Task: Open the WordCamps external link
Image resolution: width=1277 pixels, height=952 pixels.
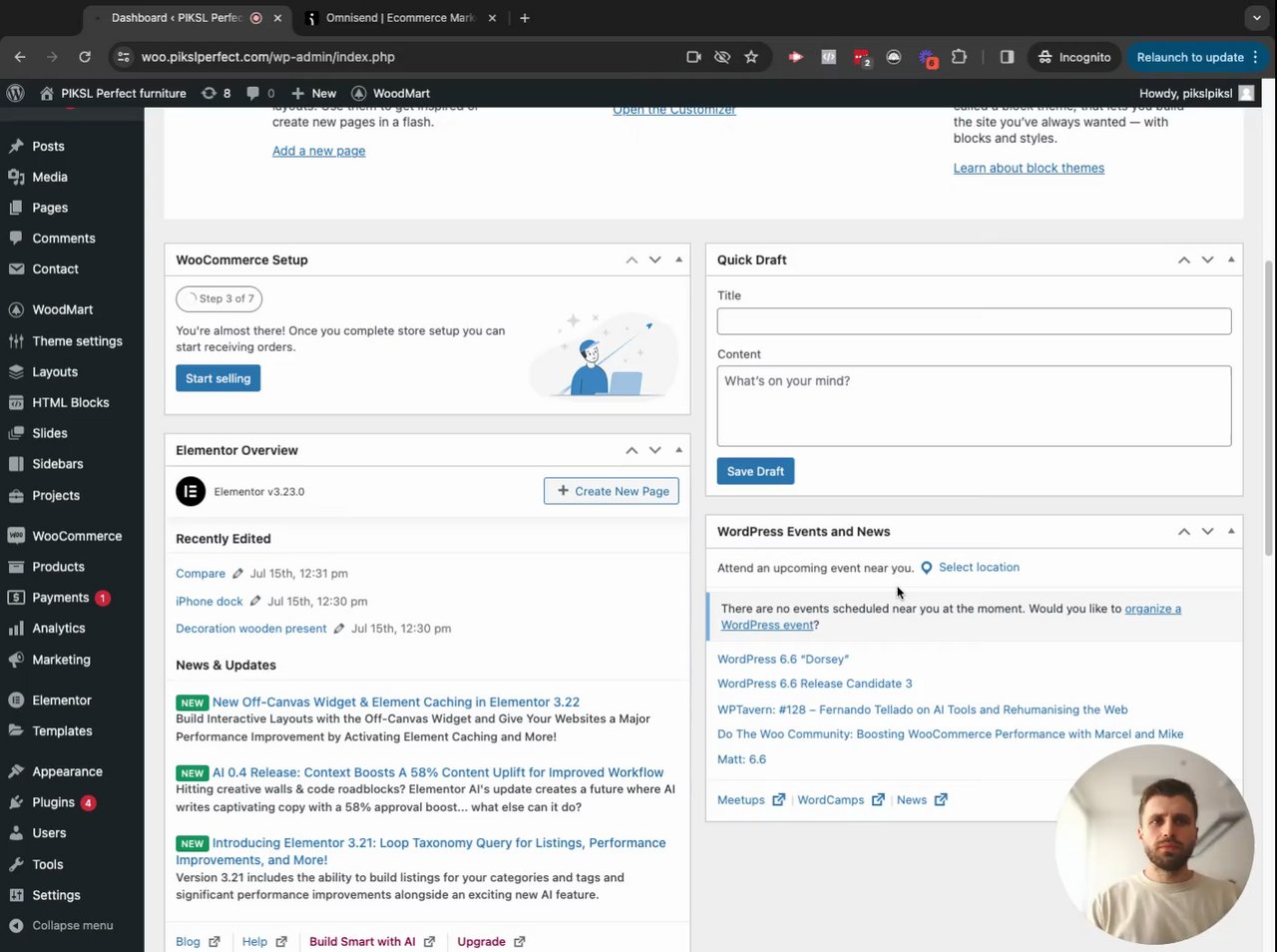Action: [x=841, y=800]
